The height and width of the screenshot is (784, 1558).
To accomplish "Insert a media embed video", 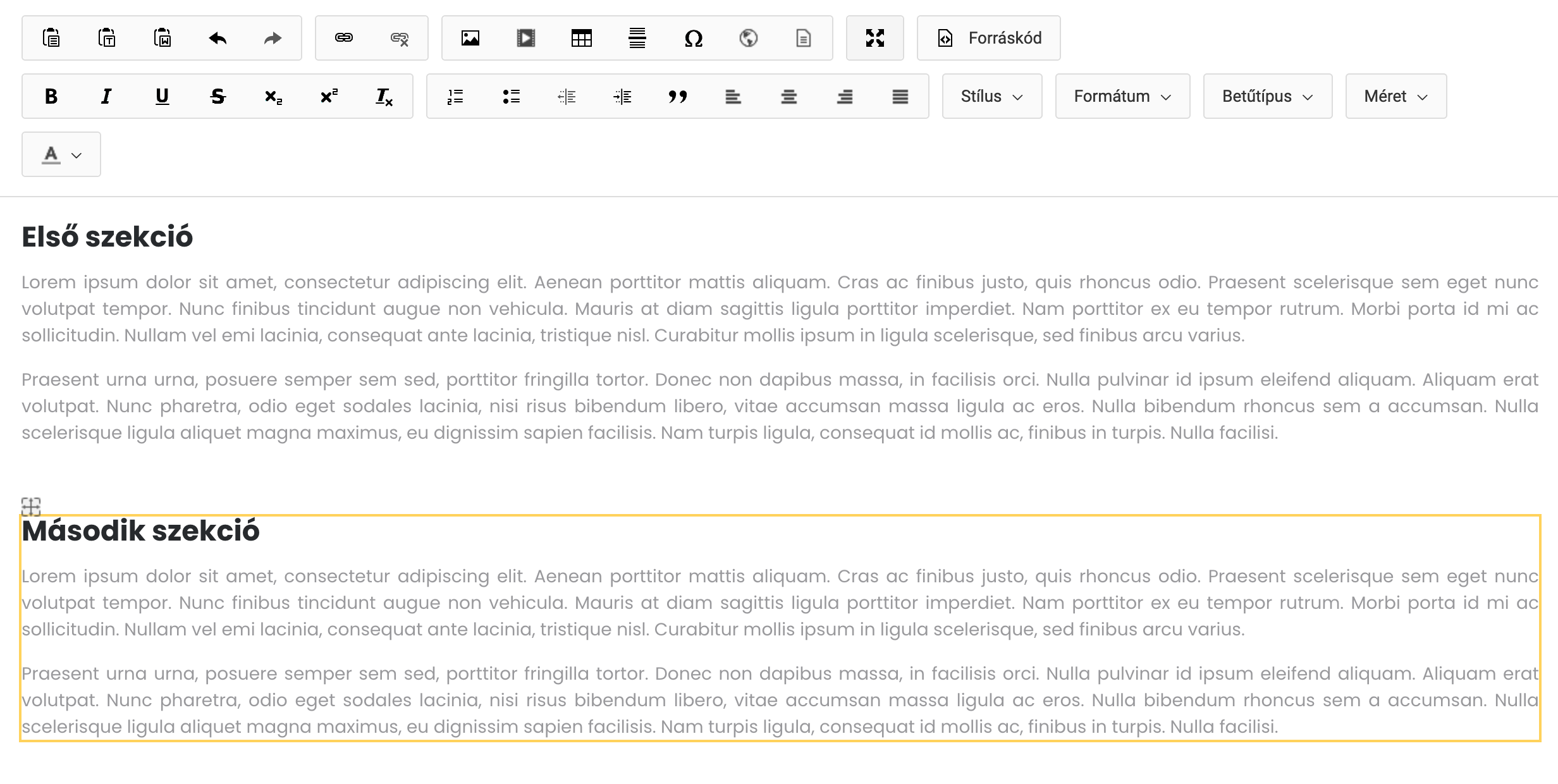I will point(526,38).
